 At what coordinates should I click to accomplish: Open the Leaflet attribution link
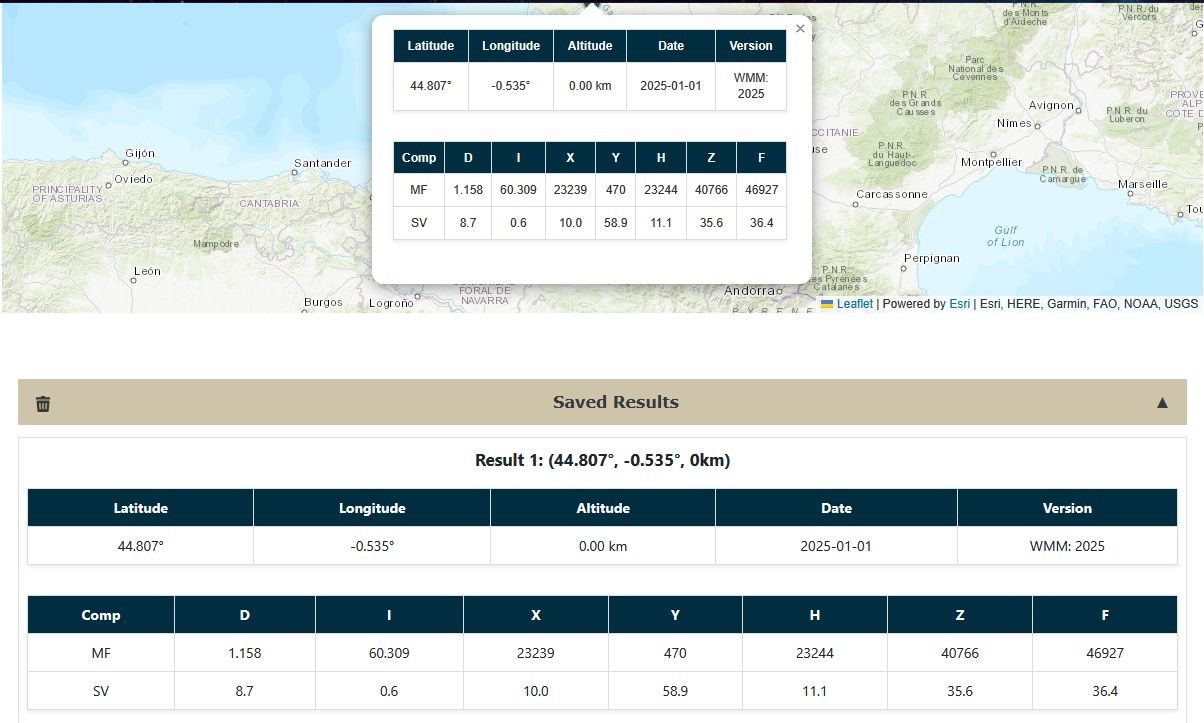click(854, 304)
